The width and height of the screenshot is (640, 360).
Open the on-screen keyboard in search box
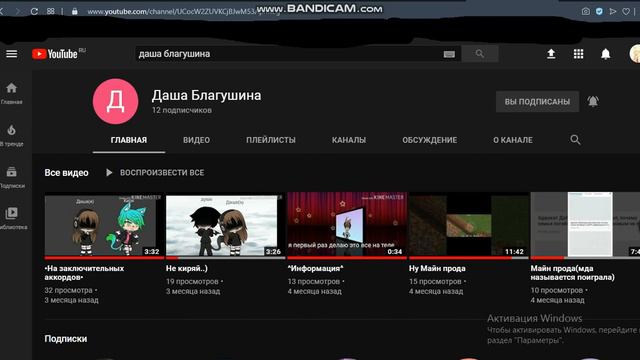(x=449, y=54)
